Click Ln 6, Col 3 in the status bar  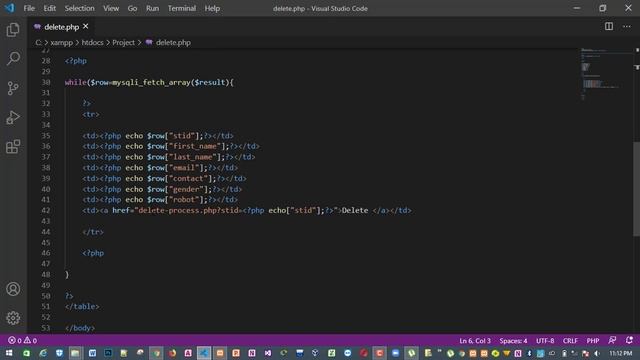(x=475, y=340)
